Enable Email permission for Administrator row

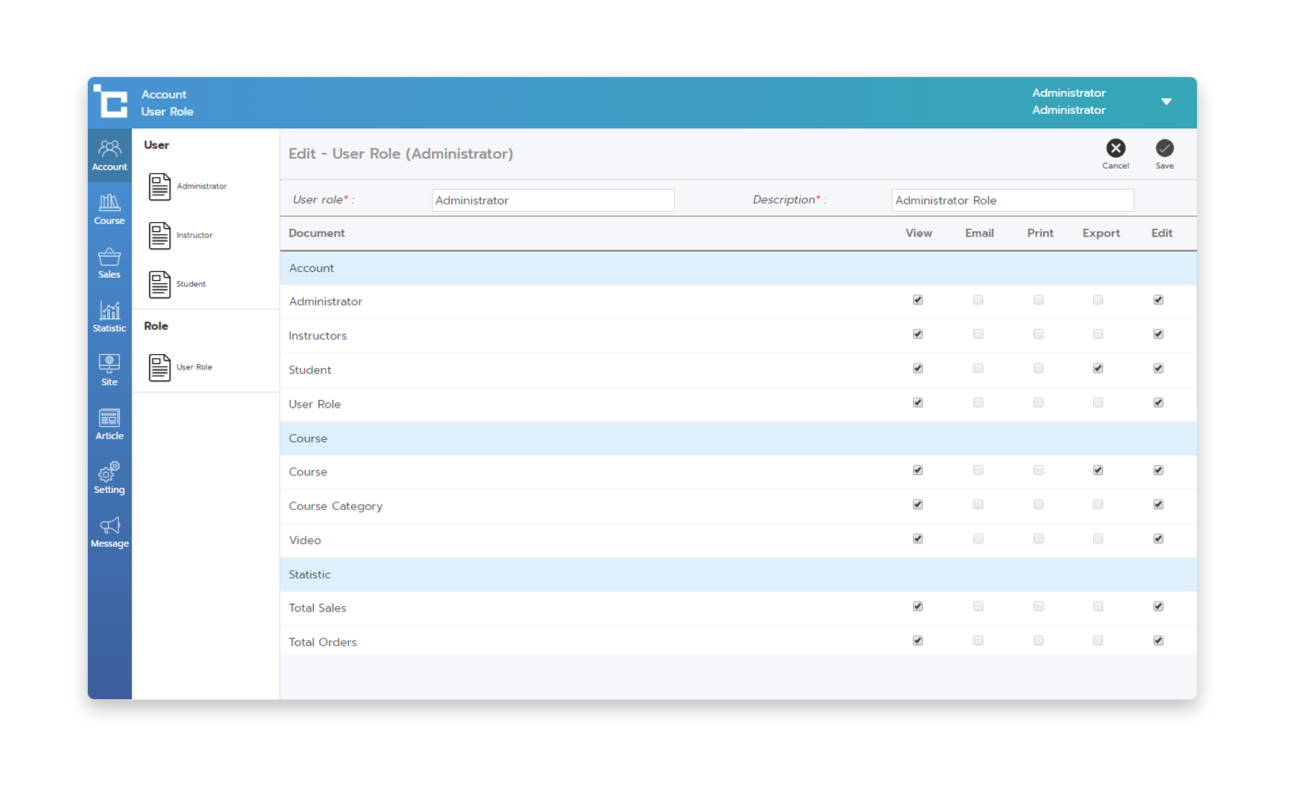(978, 300)
